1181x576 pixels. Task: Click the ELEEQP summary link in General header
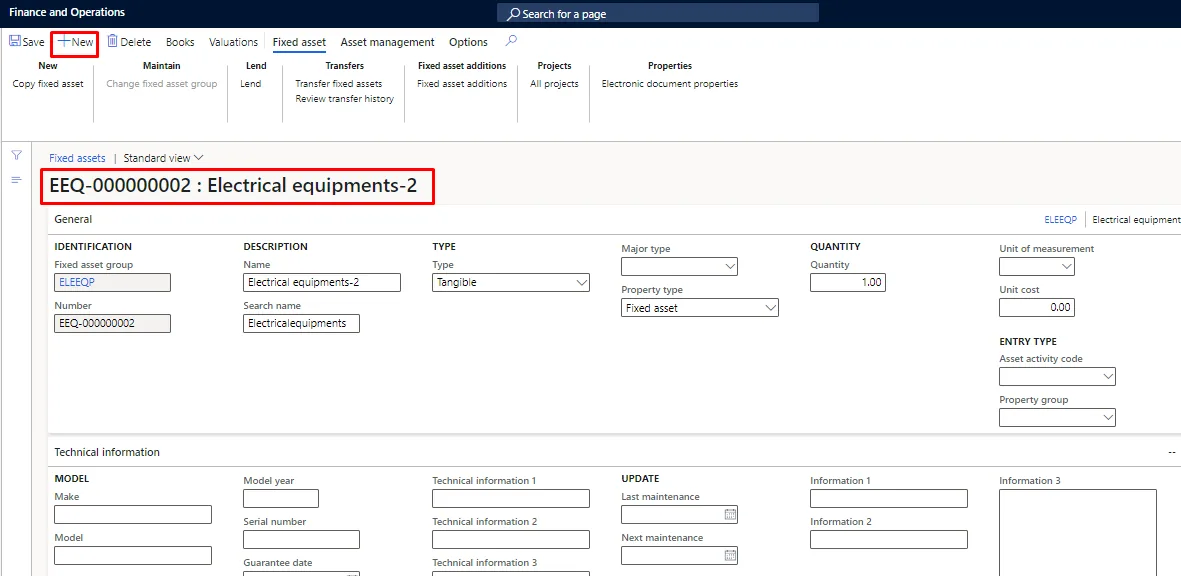(1060, 220)
